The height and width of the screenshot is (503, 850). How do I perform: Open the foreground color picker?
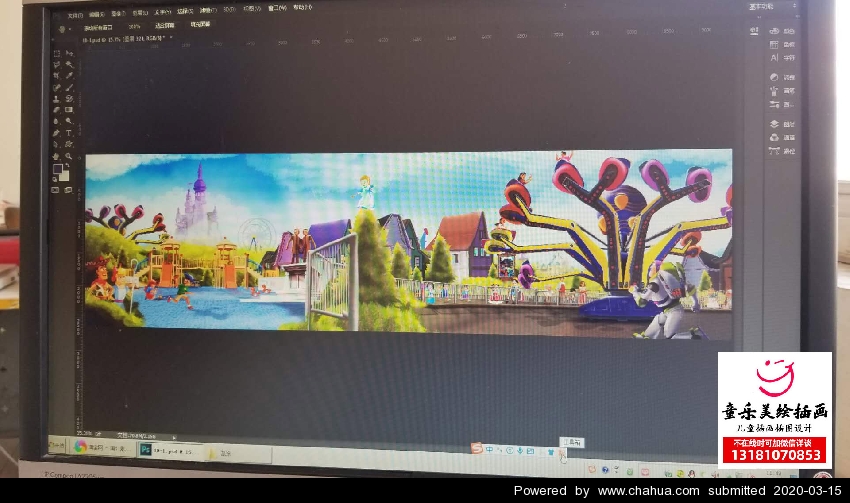tap(57, 169)
